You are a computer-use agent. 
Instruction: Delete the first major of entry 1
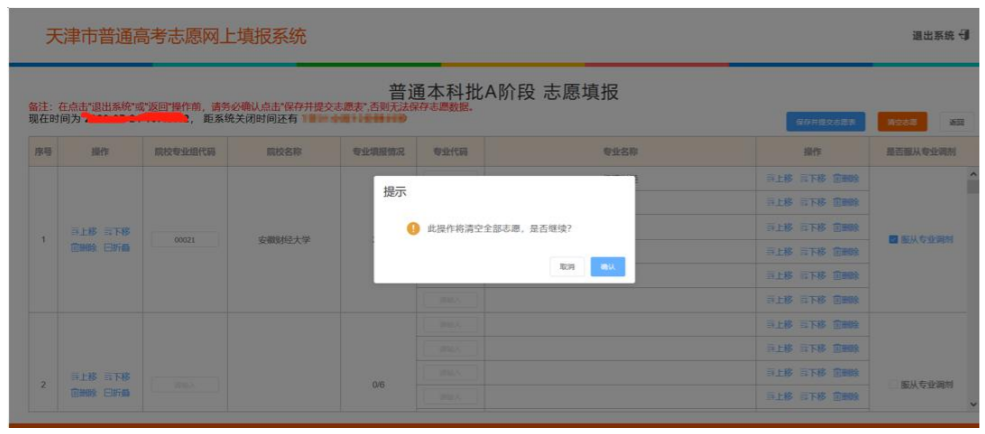point(846,179)
